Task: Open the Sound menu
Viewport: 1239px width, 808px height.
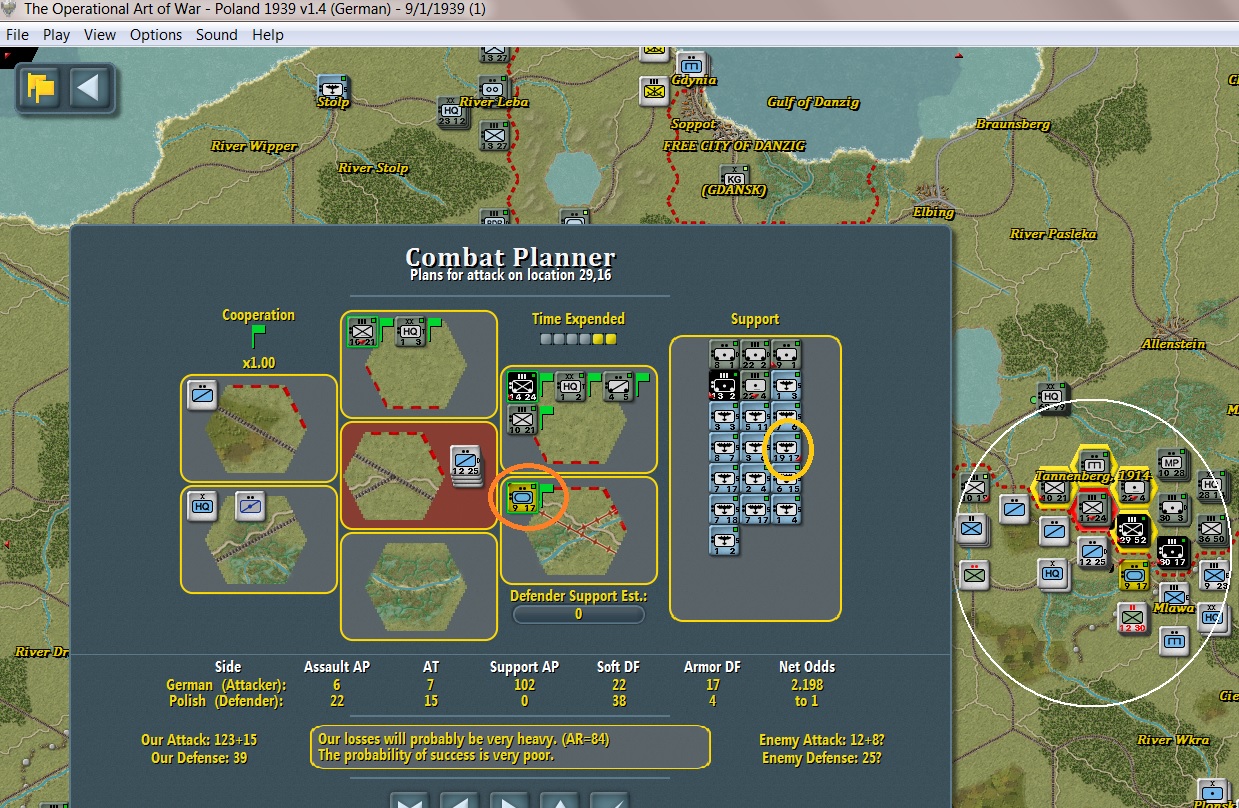Action: point(217,34)
